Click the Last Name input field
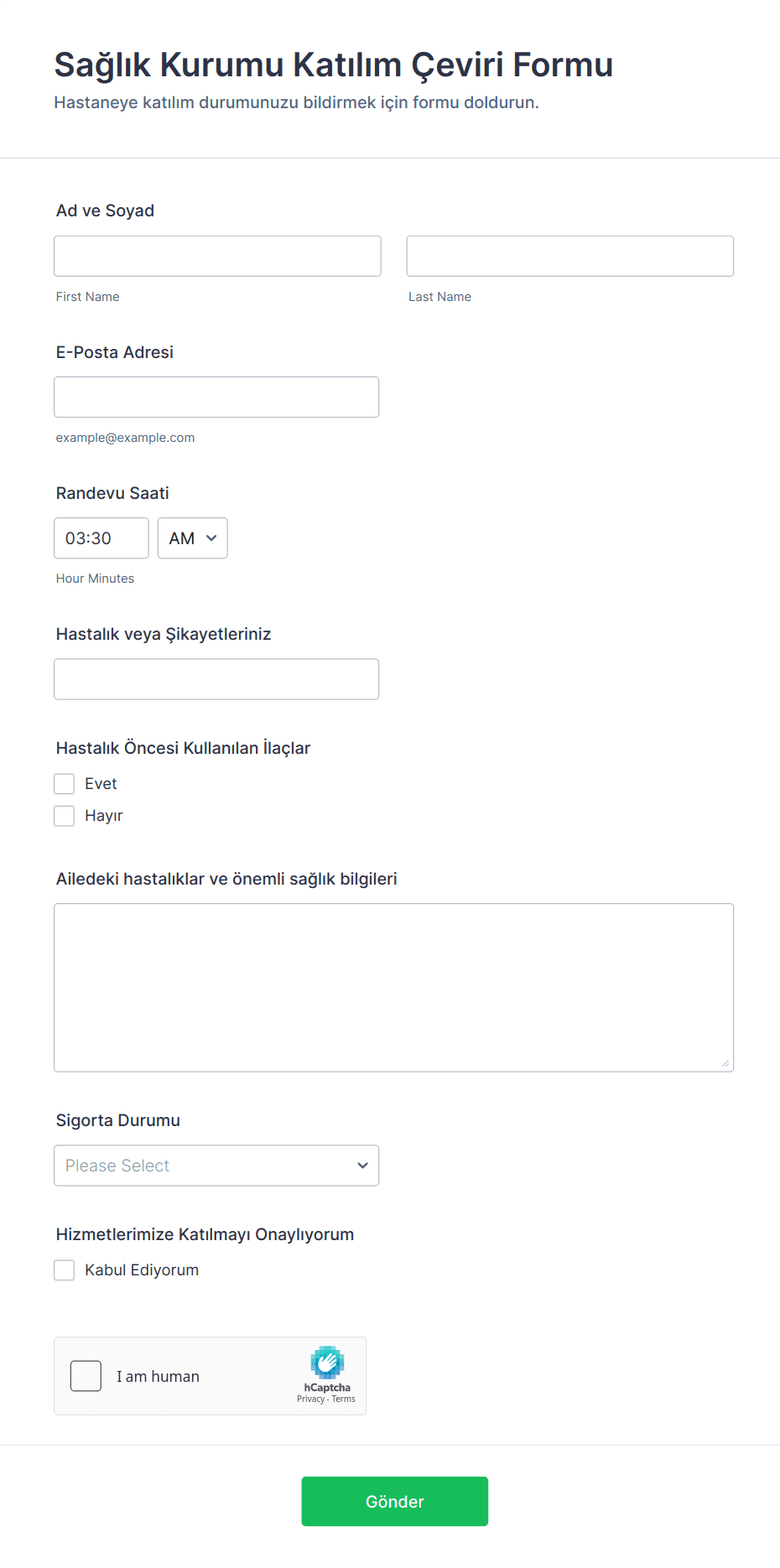This screenshot has height=1568, width=780. tap(569, 256)
